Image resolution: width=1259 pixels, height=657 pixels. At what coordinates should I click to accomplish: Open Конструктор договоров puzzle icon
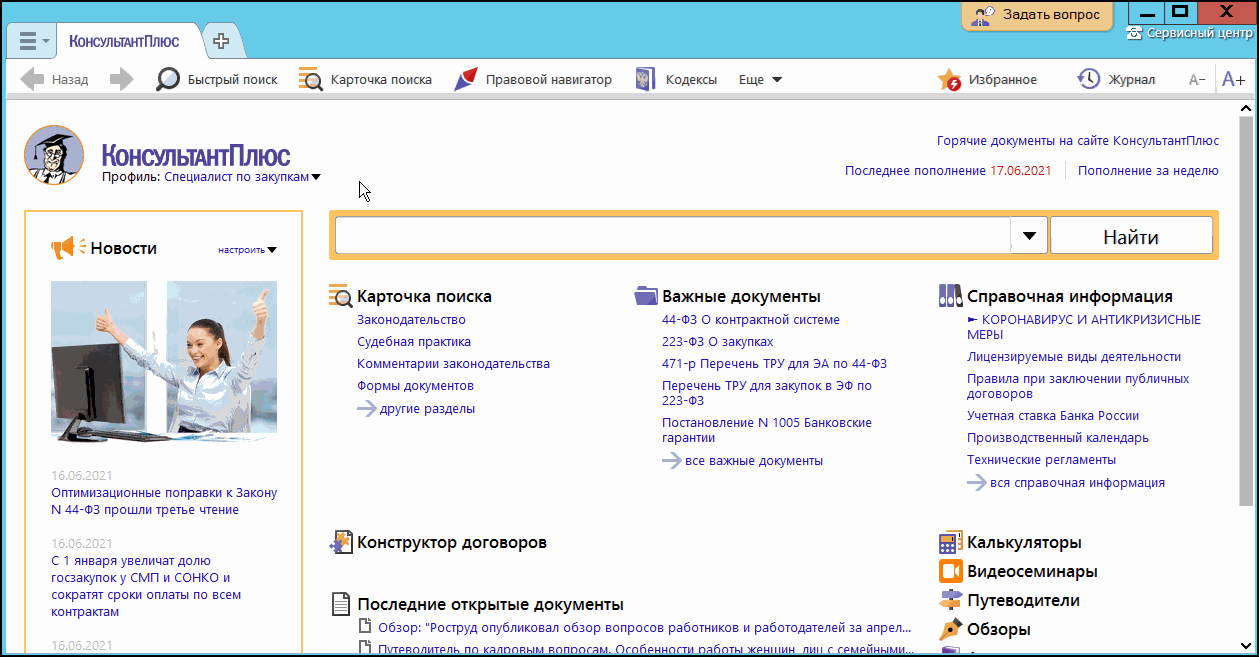point(341,543)
